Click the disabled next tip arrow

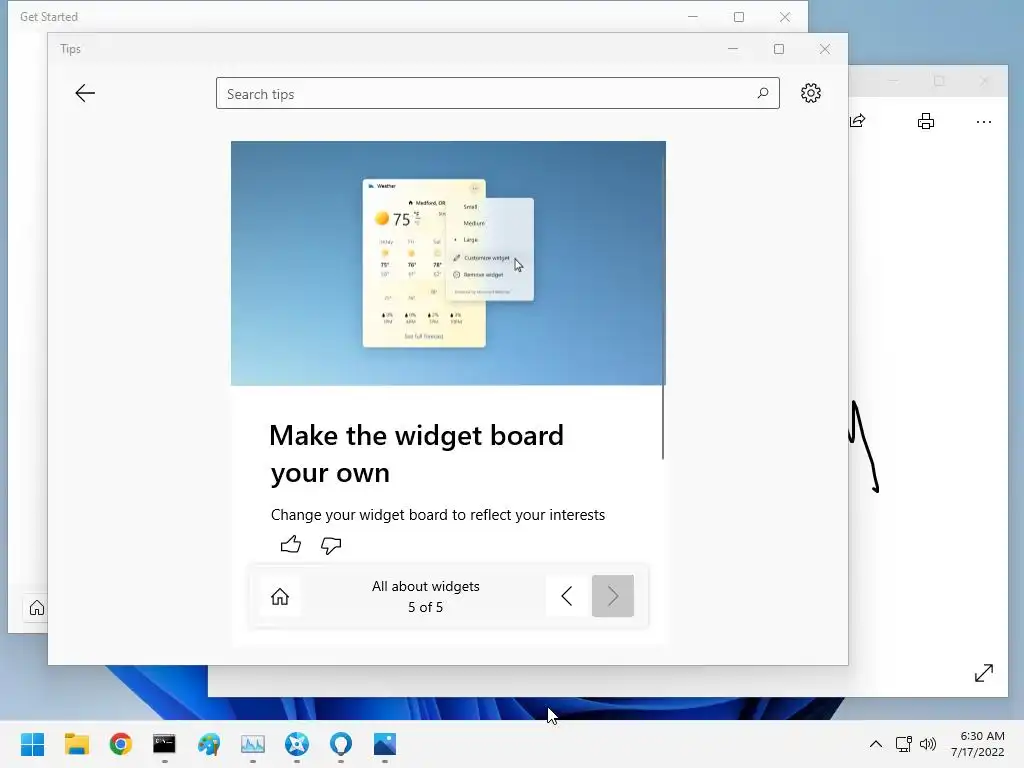tap(613, 596)
